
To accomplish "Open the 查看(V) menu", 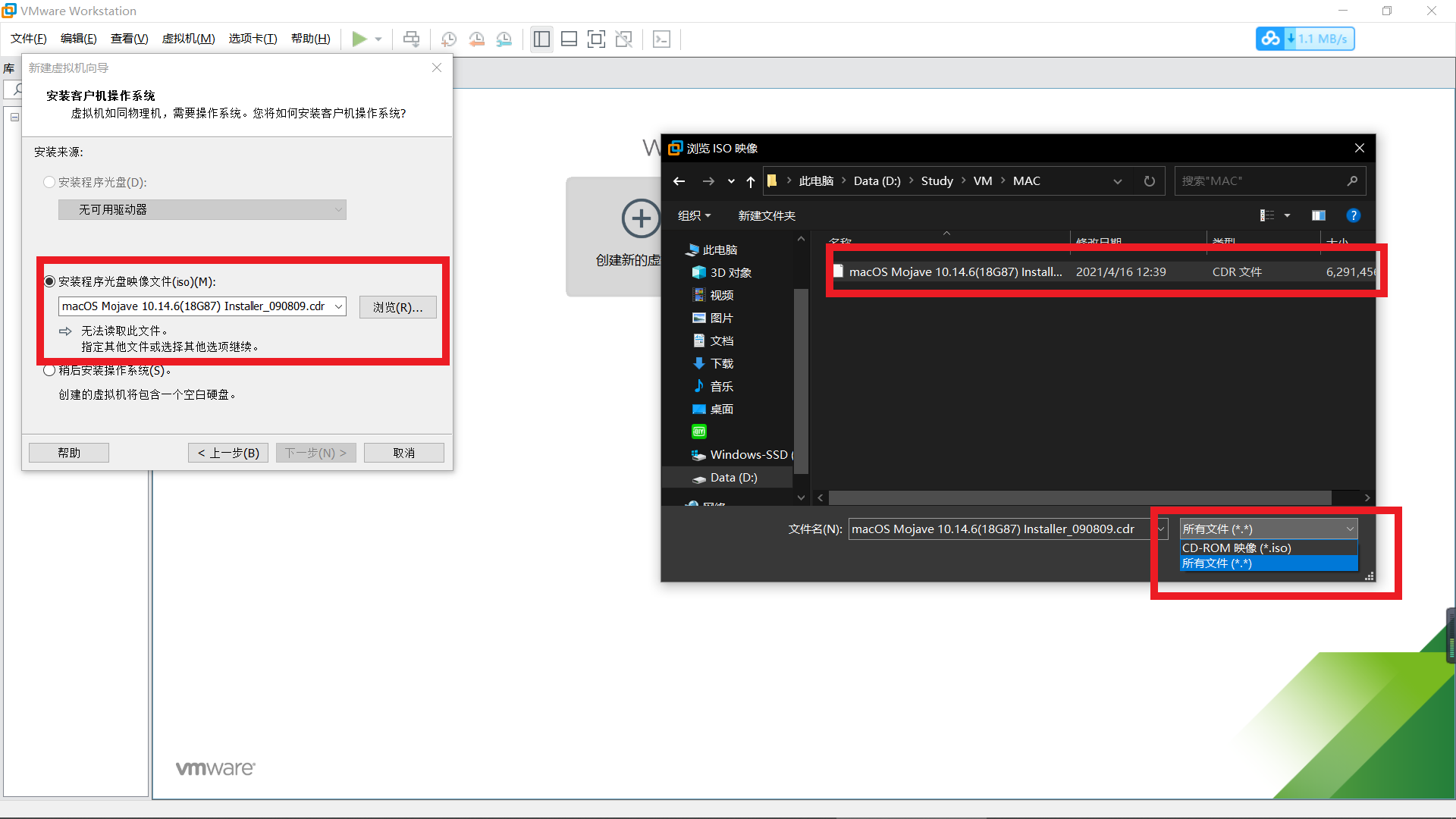I will 129,39.
